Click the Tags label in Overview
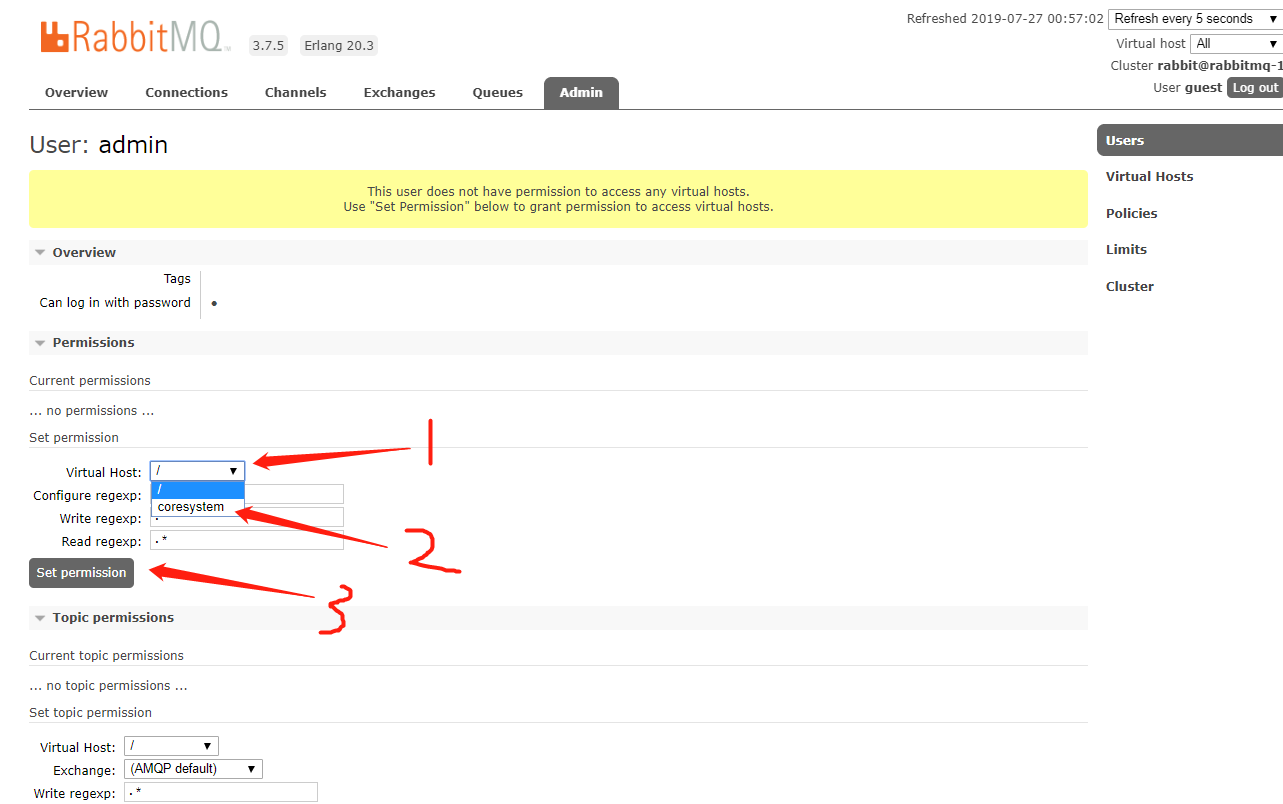 point(177,279)
